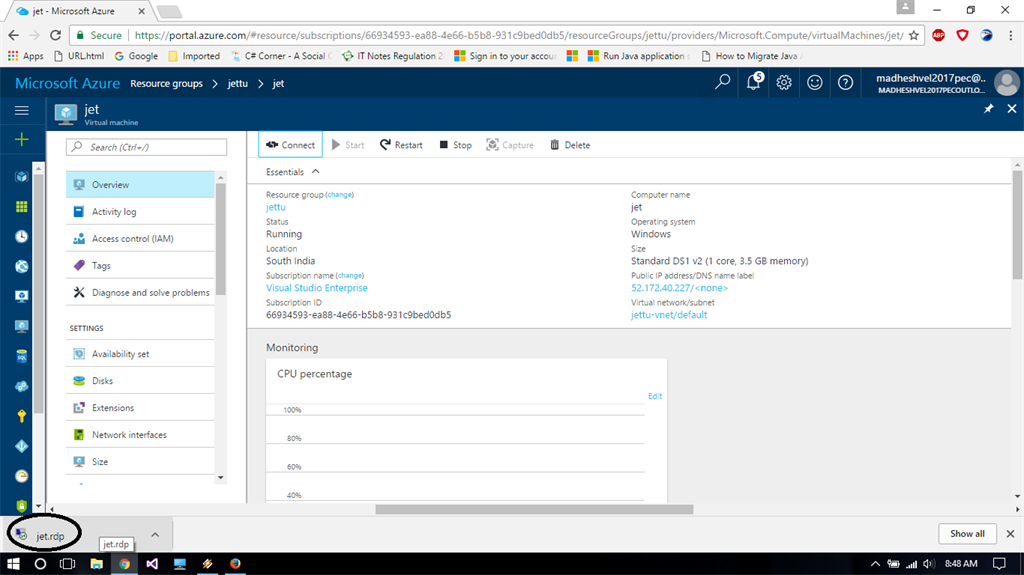Reload the browser page

click(56, 35)
